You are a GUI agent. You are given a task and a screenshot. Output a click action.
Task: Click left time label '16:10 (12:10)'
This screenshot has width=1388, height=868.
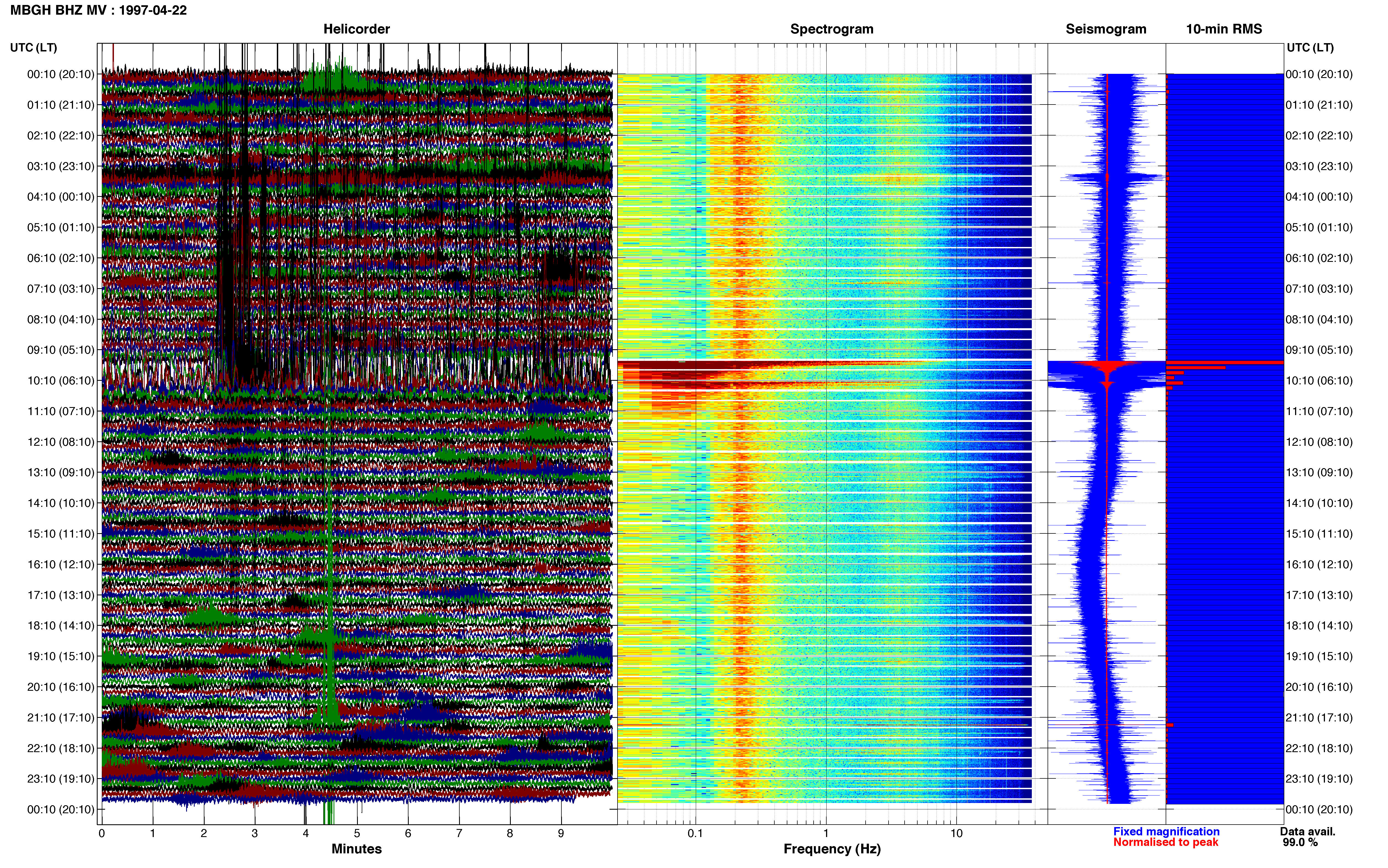(61, 564)
